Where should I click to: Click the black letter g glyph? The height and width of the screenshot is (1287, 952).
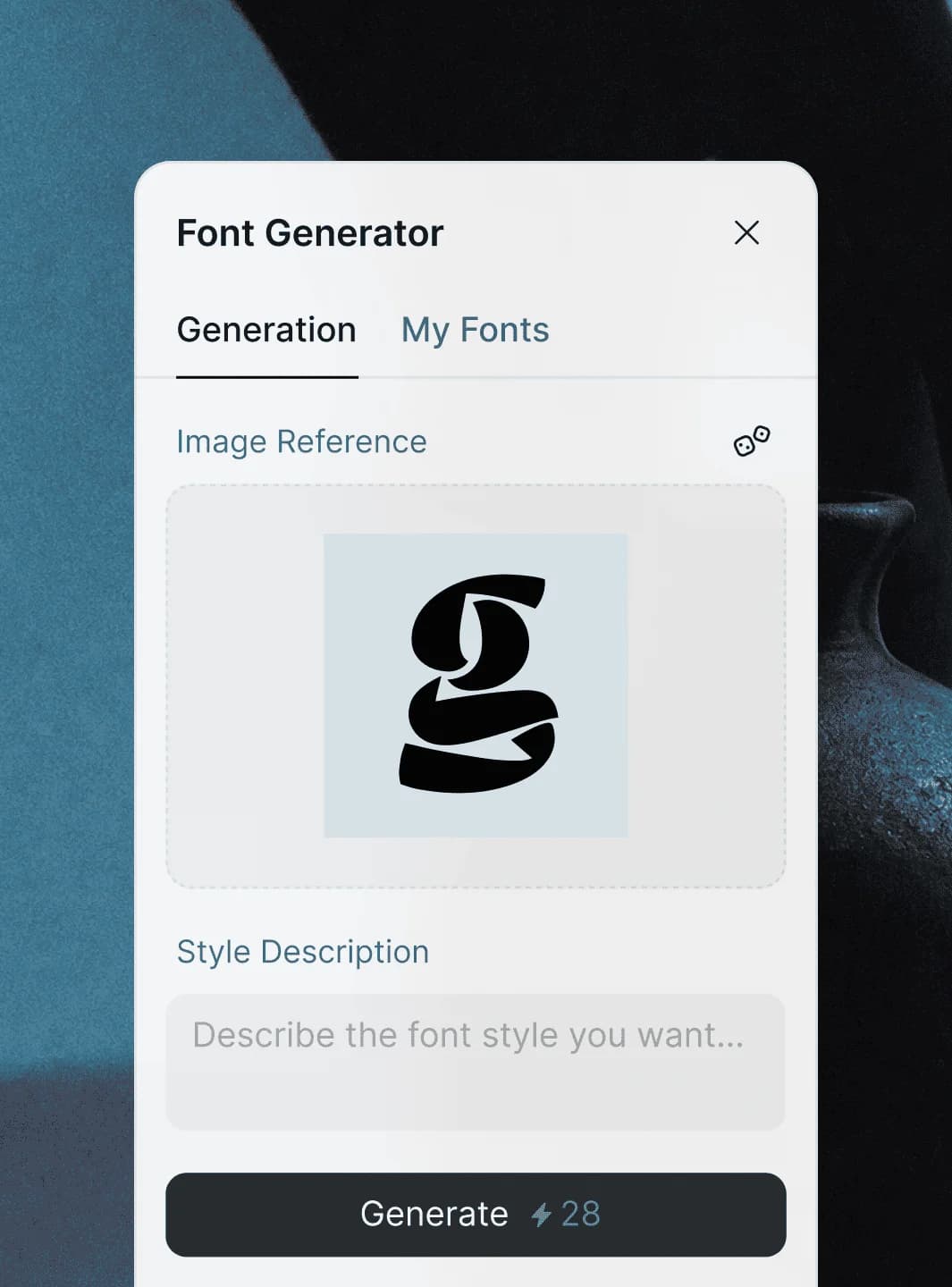(478, 684)
